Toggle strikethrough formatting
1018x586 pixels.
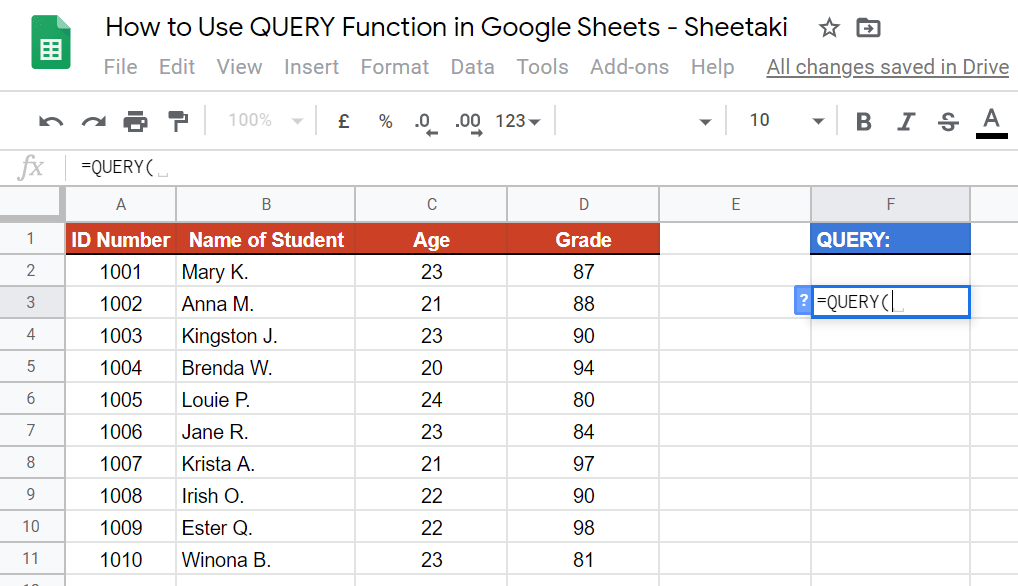pyautogui.click(x=948, y=121)
